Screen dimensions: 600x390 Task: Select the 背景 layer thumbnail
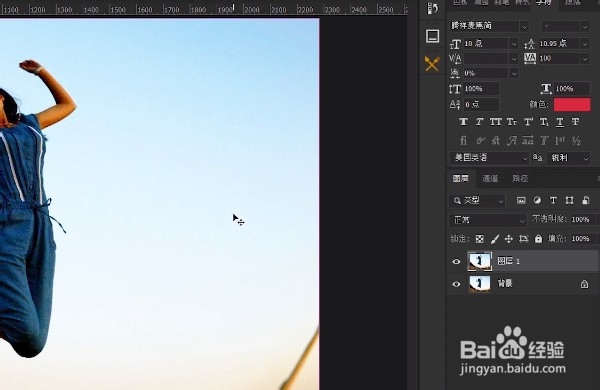[x=479, y=284]
